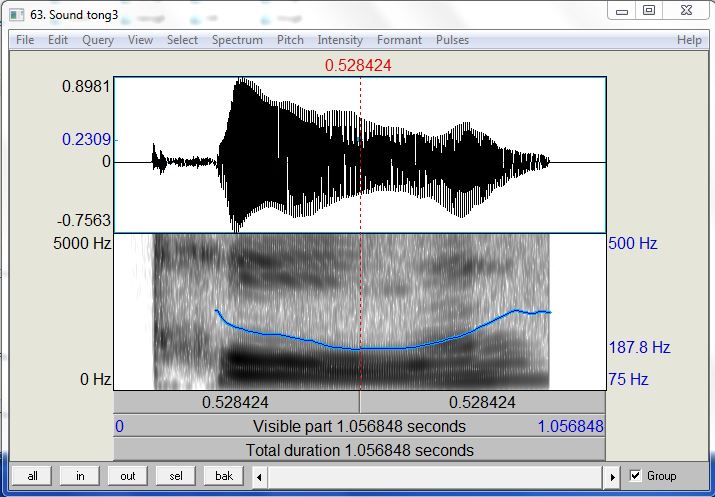Image resolution: width=715 pixels, height=497 pixels.
Task: Maximize the Sound tong3 window
Action: (x=648, y=10)
